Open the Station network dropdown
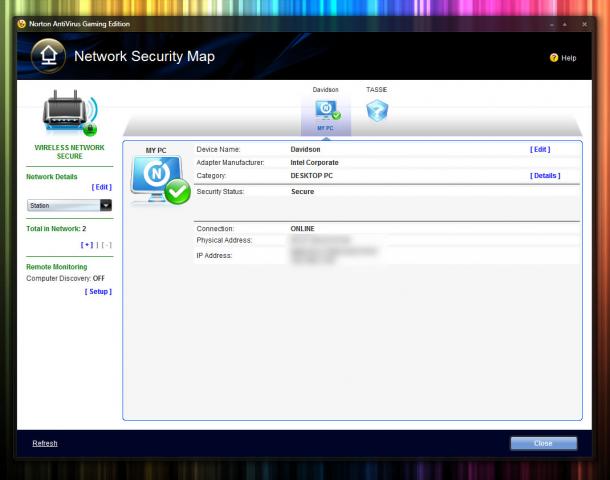 (x=69, y=205)
